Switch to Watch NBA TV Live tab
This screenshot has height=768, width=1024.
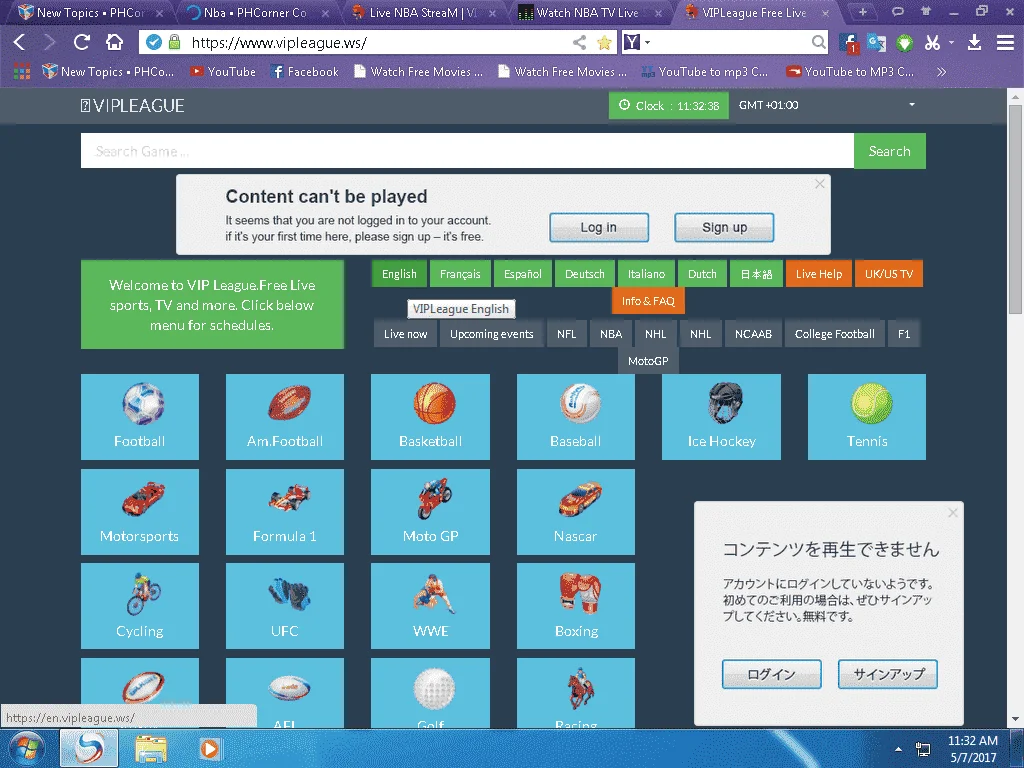pos(588,12)
